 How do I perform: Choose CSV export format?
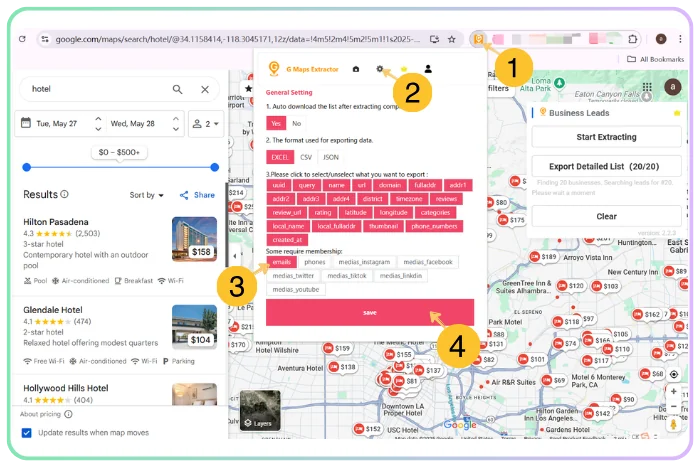tap(306, 157)
